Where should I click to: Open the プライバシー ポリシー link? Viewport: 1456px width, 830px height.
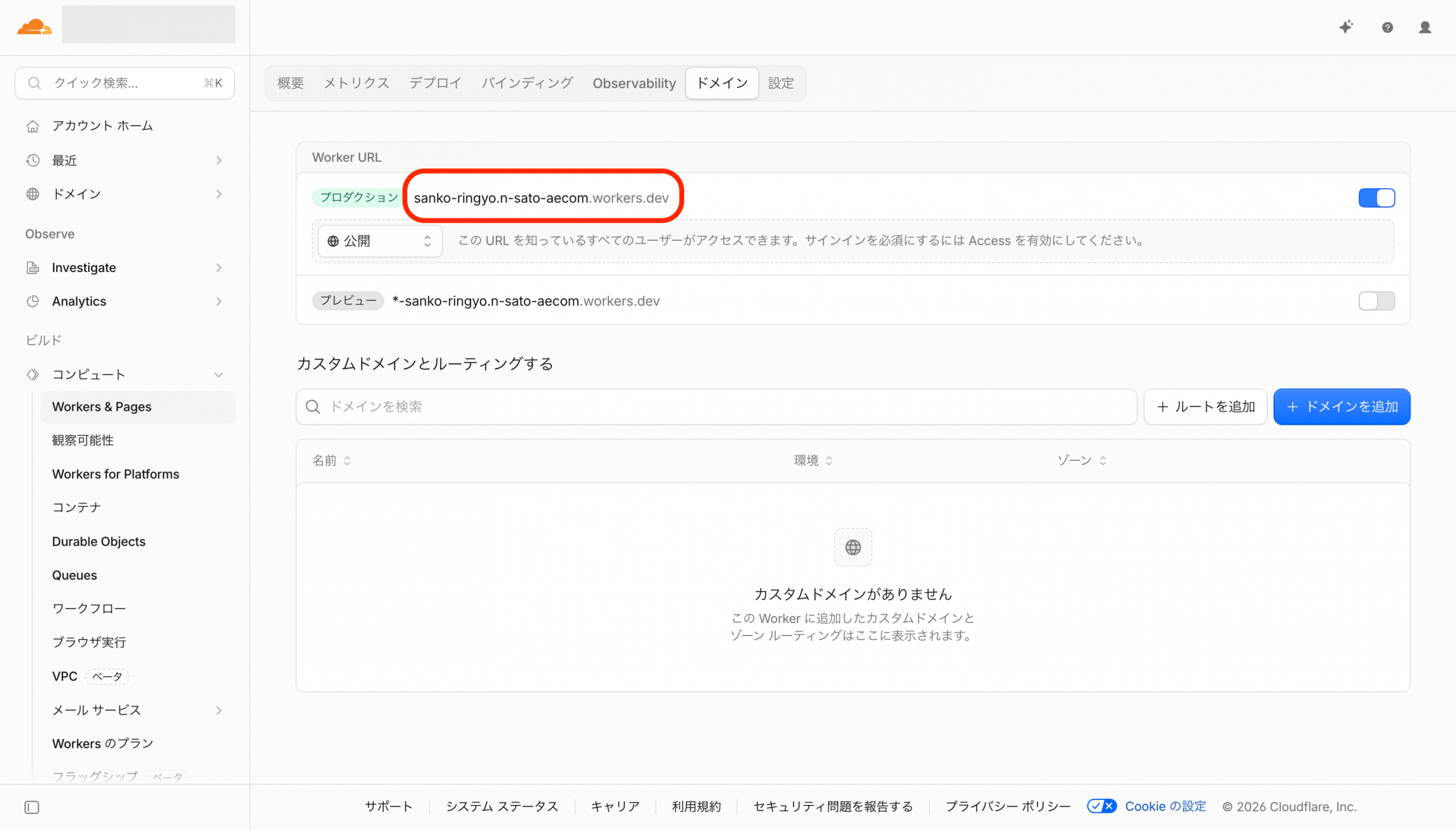(x=1008, y=806)
